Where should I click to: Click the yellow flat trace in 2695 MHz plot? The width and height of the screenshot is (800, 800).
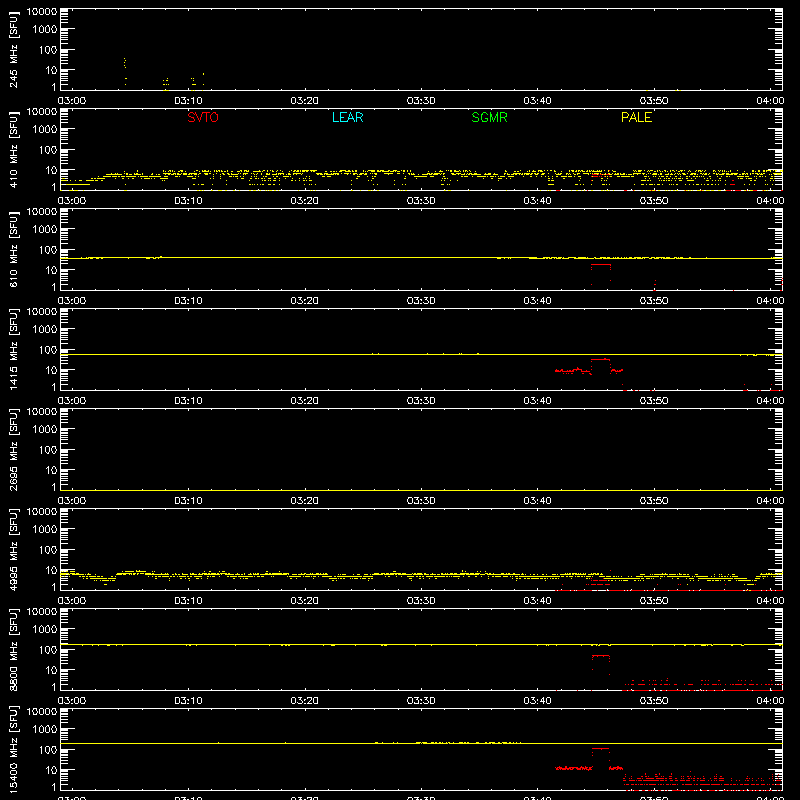click(421, 490)
